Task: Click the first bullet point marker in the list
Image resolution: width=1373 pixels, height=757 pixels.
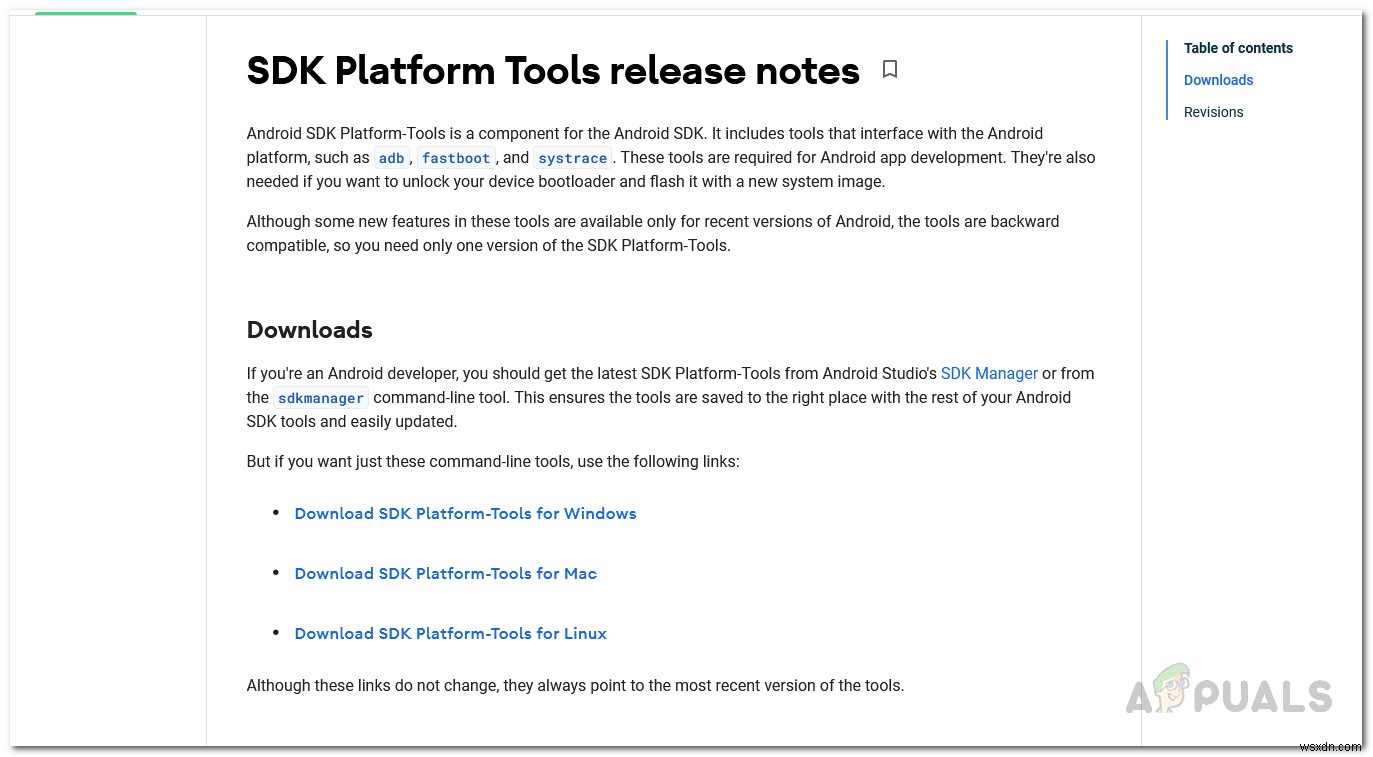Action: (x=277, y=512)
